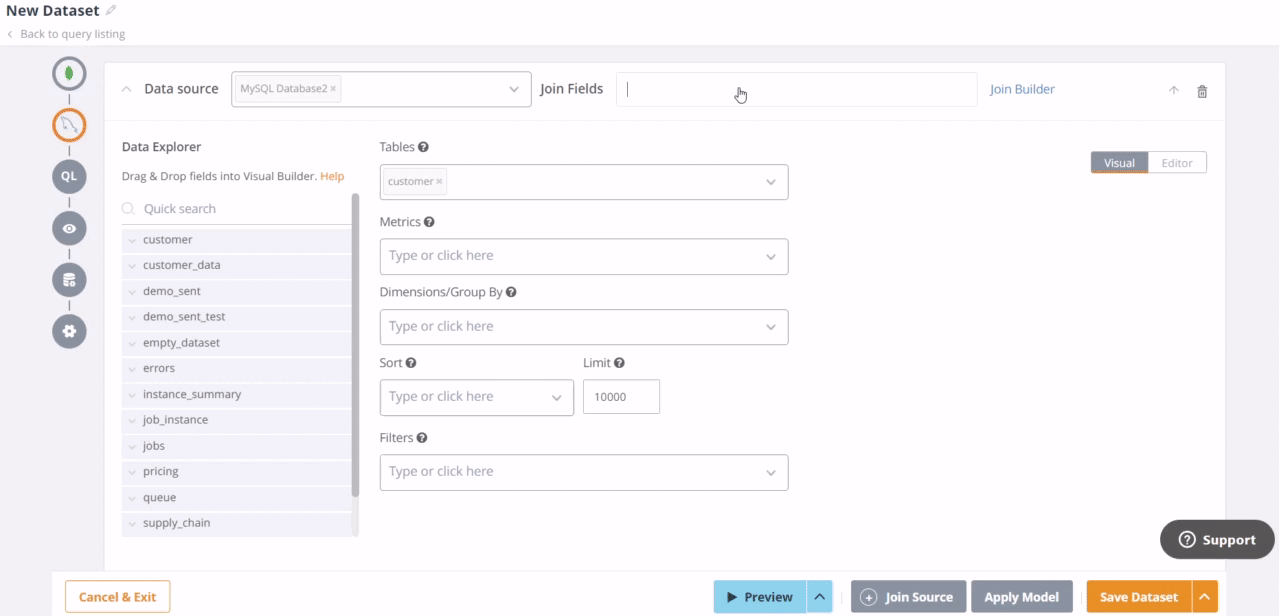Image resolution: width=1280 pixels, height=616 pixels.
Task: Click the Limit input field
Action: 621,397
